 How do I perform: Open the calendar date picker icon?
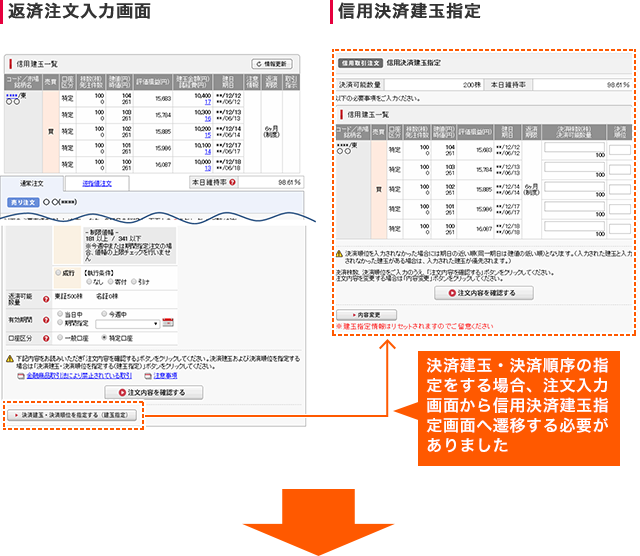(x=167, y=323)
